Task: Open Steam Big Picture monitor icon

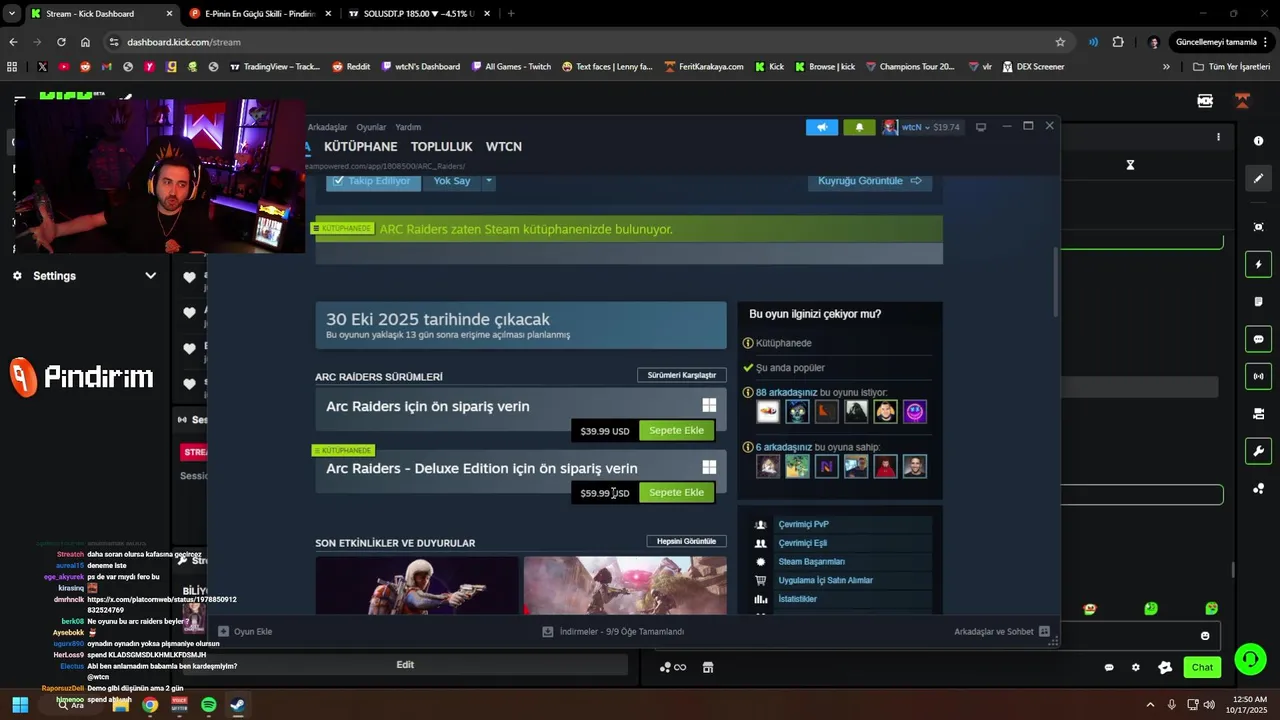Action: tap(981, 127)
